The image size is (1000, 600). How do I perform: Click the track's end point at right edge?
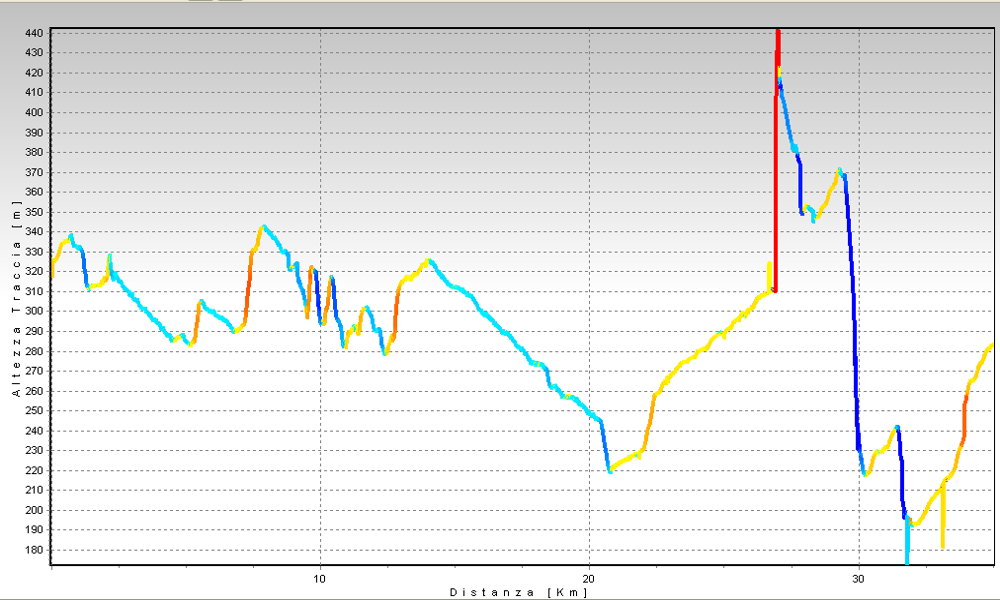pos(990,346)
